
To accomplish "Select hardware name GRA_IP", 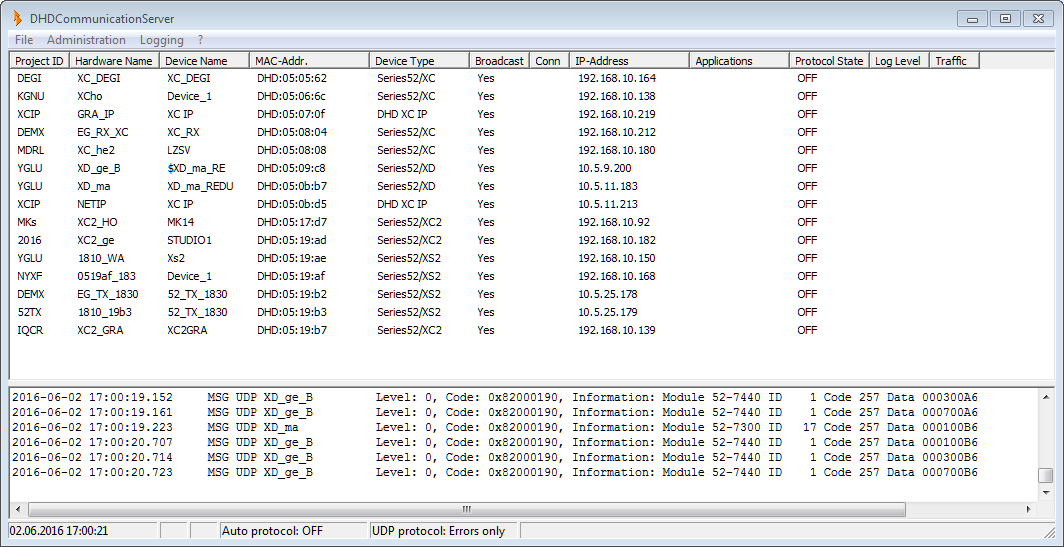I will click(96, 114).
